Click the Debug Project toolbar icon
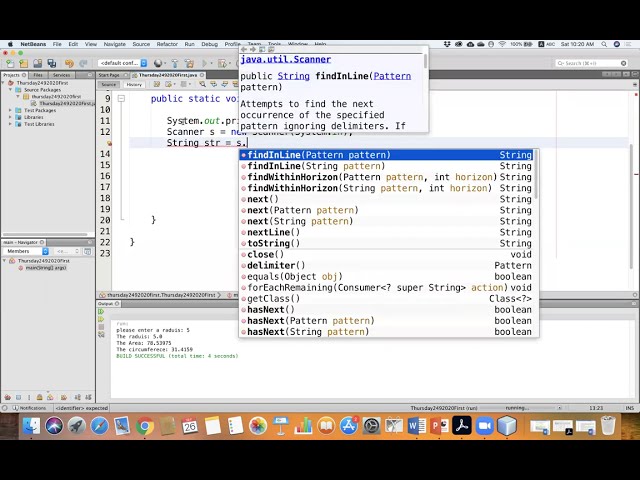Viewport: 640px width, 480px height. coord(222,63)
